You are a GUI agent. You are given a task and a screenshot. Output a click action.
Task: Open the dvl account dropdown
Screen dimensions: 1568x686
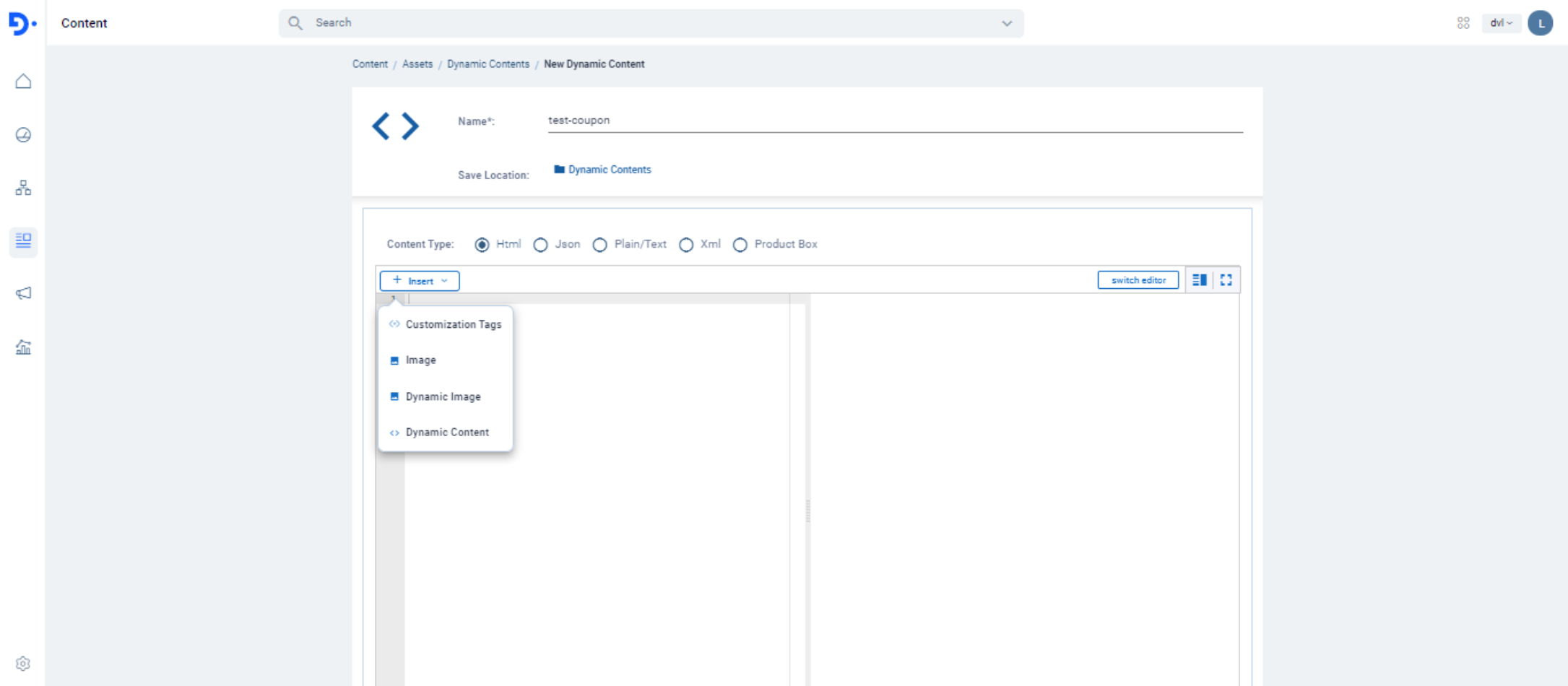click(1501, 23)
